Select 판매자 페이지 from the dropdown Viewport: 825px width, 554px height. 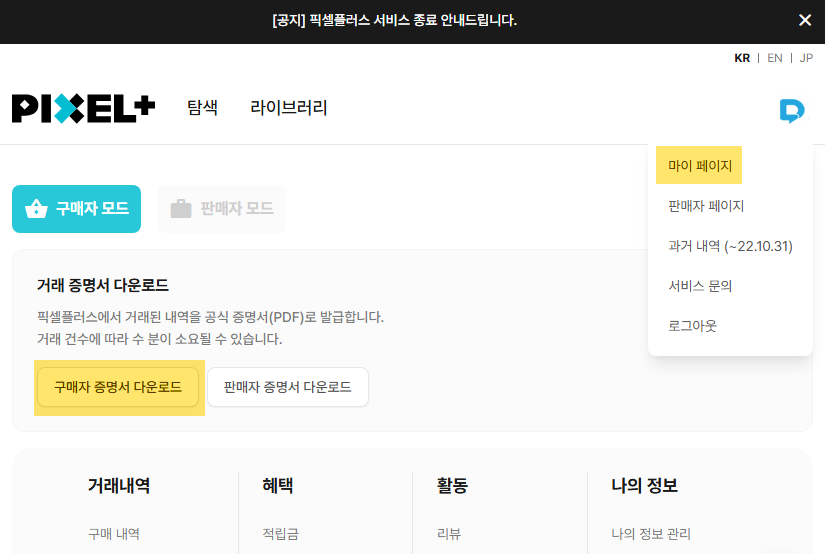[x=706, y=206]
